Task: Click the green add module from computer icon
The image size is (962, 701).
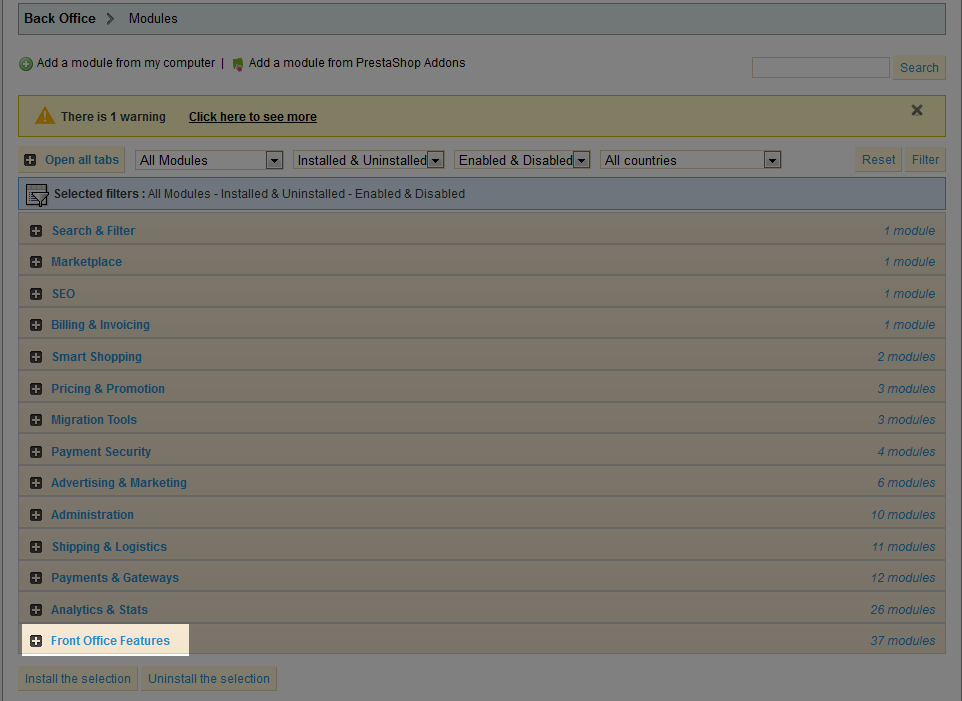Action: [26, 64]
